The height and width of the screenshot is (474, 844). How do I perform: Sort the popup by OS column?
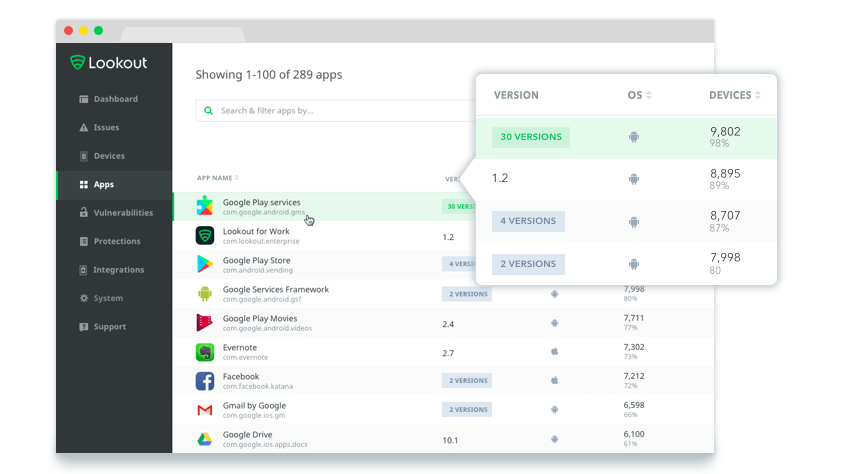point(639,95)
